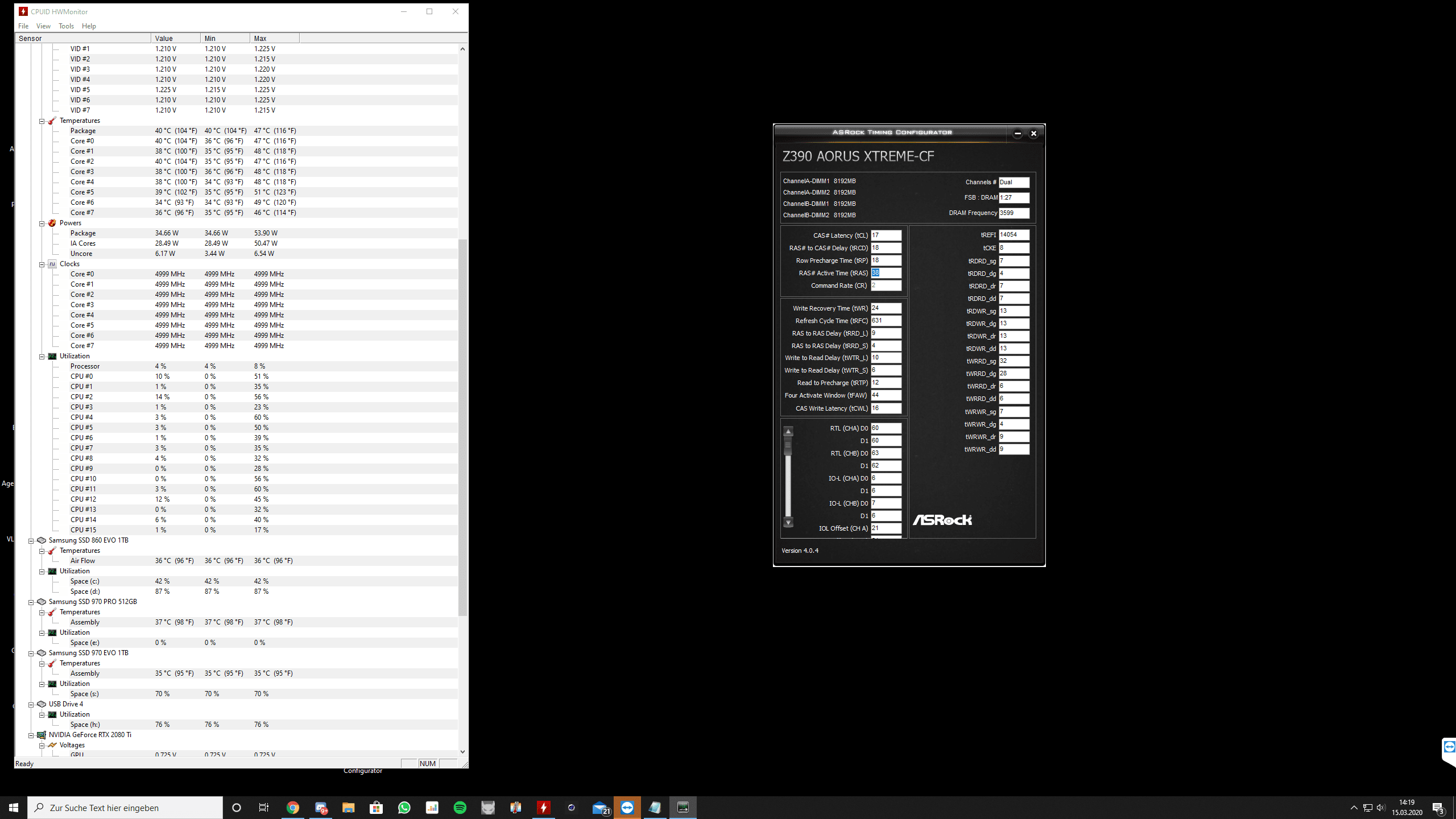
Task: Open the network status tray icon
Action: [1368, 808]
